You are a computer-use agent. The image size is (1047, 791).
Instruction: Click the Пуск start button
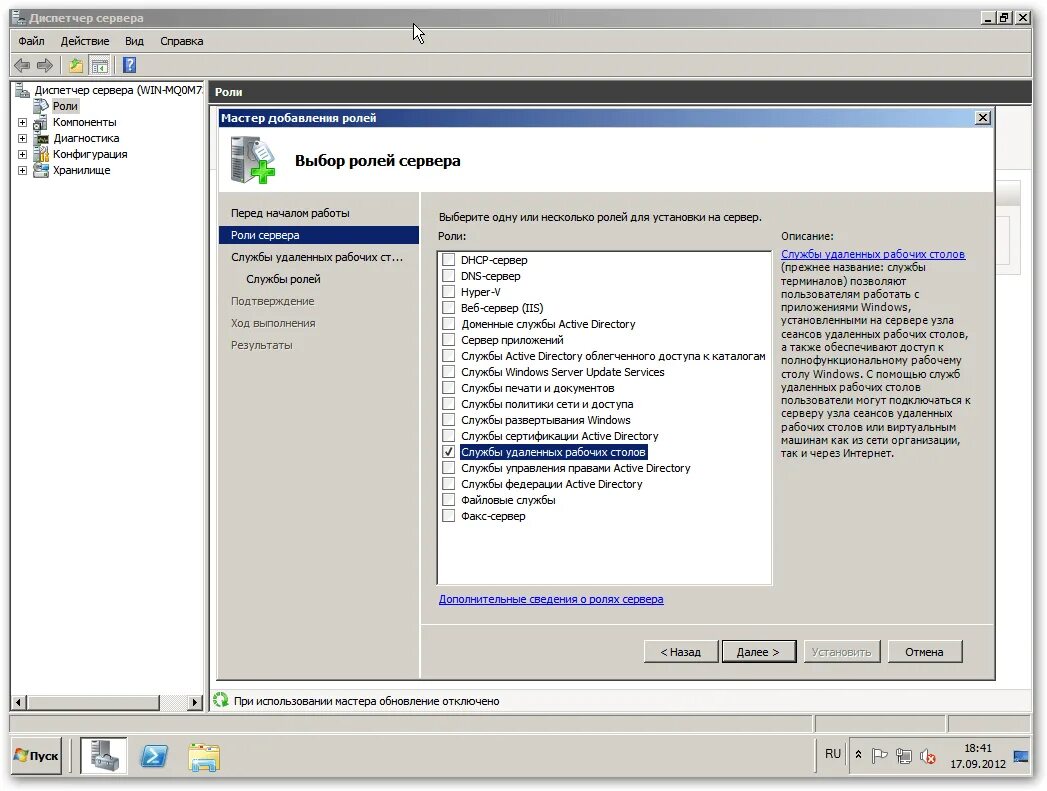37,756
